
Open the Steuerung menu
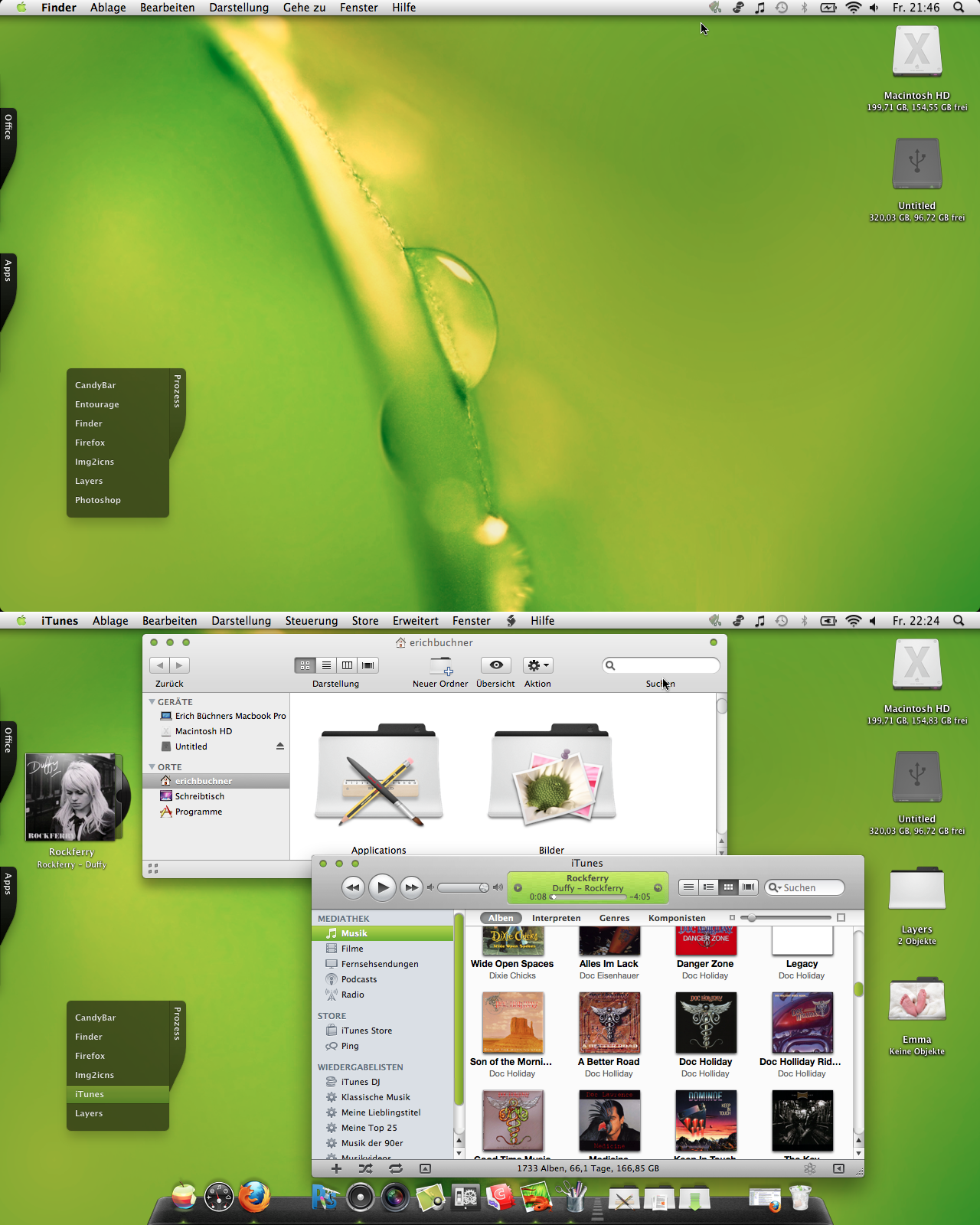point(312,621)
